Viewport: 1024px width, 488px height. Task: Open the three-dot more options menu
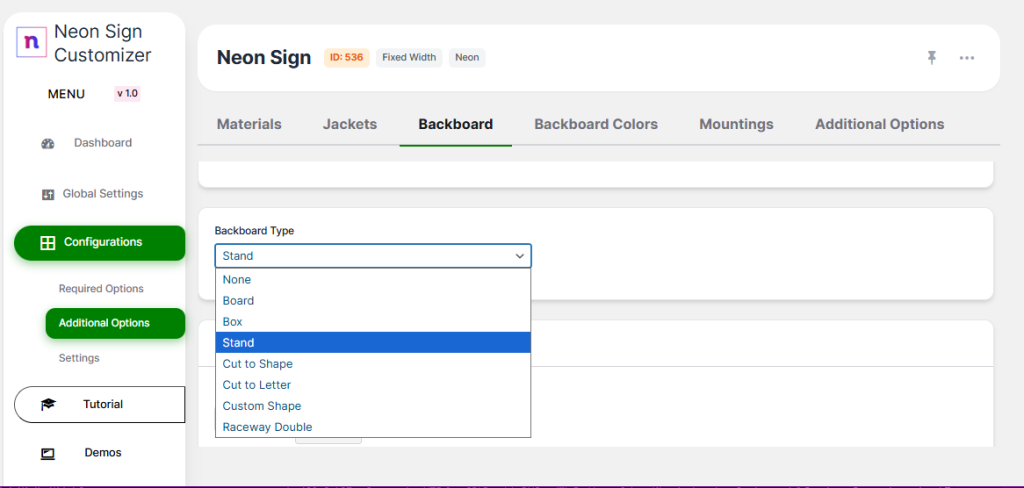coord(967,58)
